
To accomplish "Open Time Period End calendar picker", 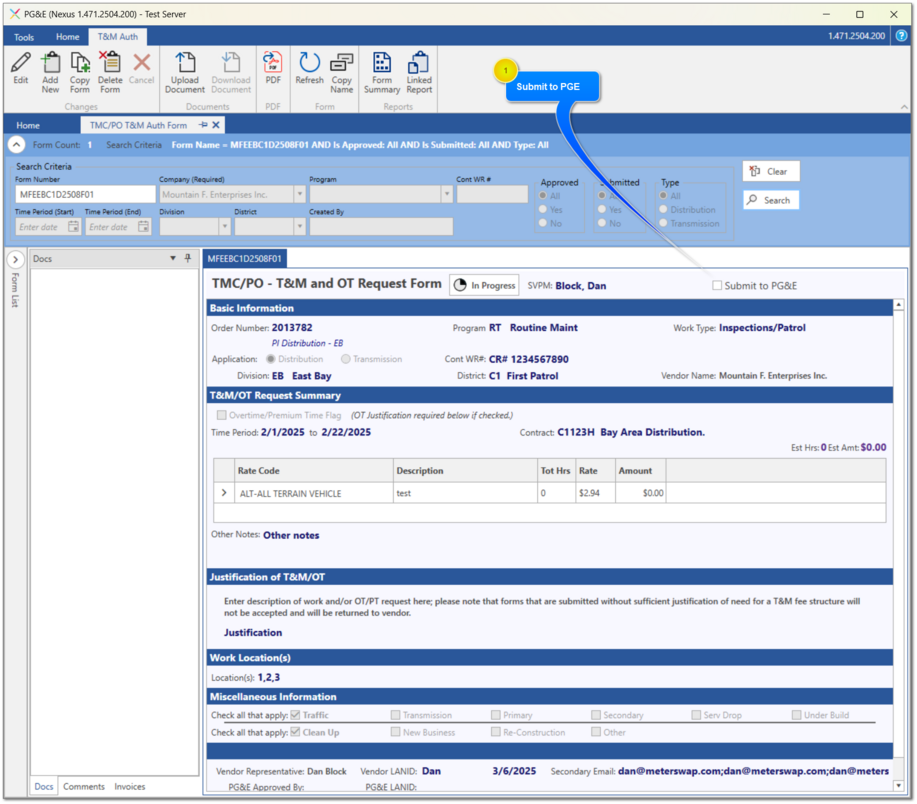I will (x=144, y=227).
